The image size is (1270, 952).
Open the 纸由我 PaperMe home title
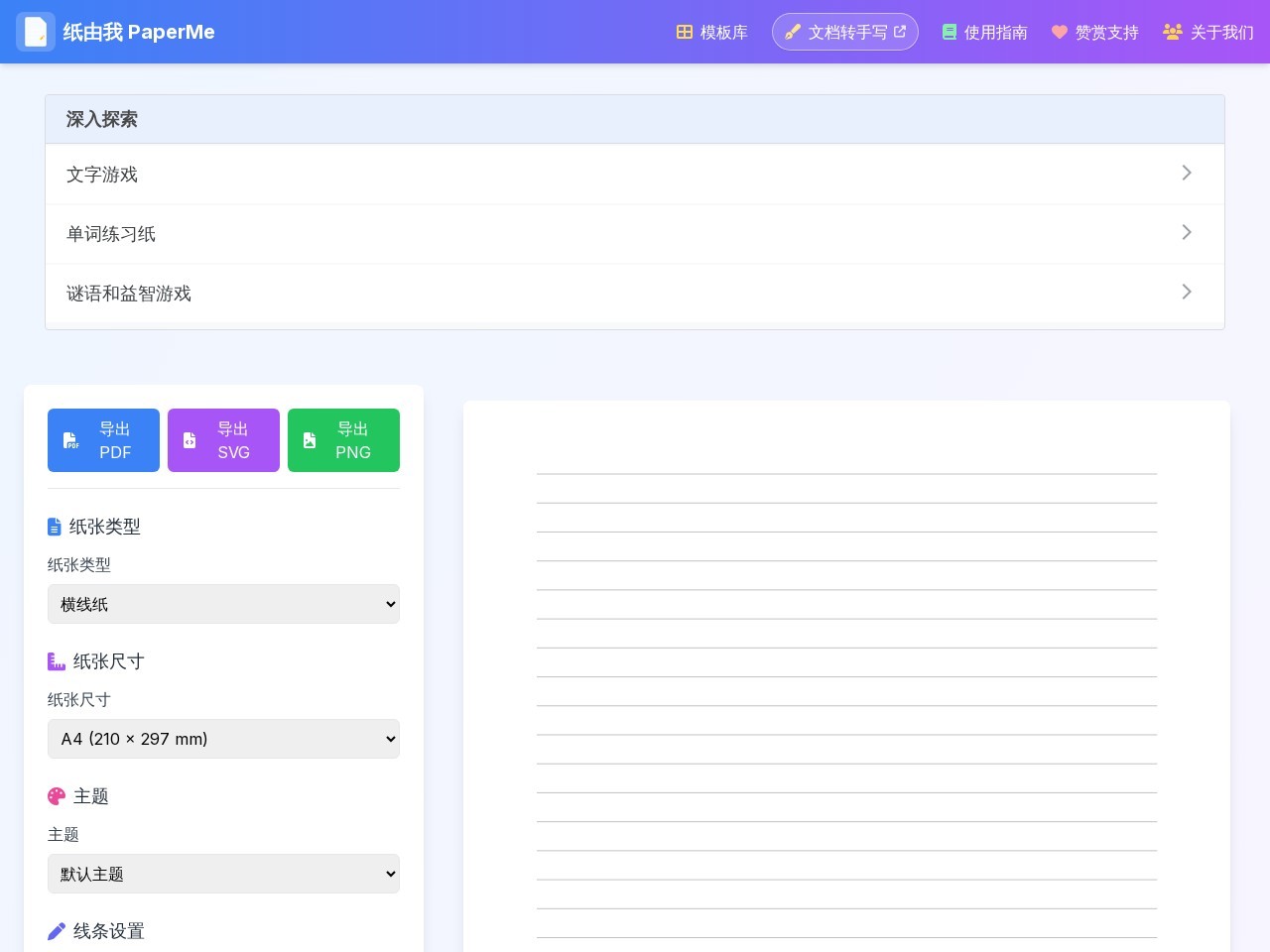pyautogui.click(x=139, y=32)
